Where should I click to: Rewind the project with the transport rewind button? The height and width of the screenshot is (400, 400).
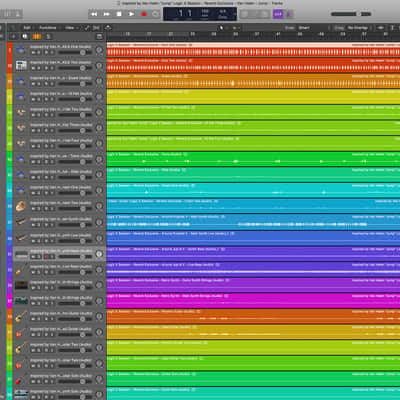[94, 14]
